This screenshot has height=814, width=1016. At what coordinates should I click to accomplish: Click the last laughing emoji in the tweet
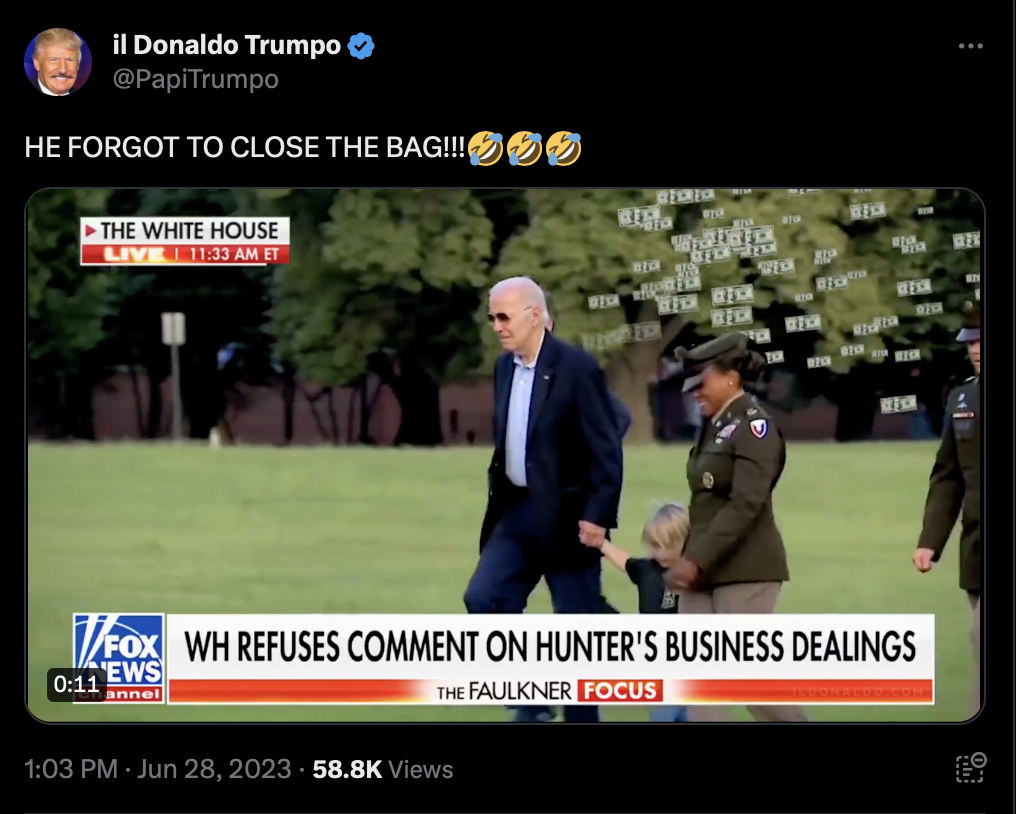[x=563, y=148]
